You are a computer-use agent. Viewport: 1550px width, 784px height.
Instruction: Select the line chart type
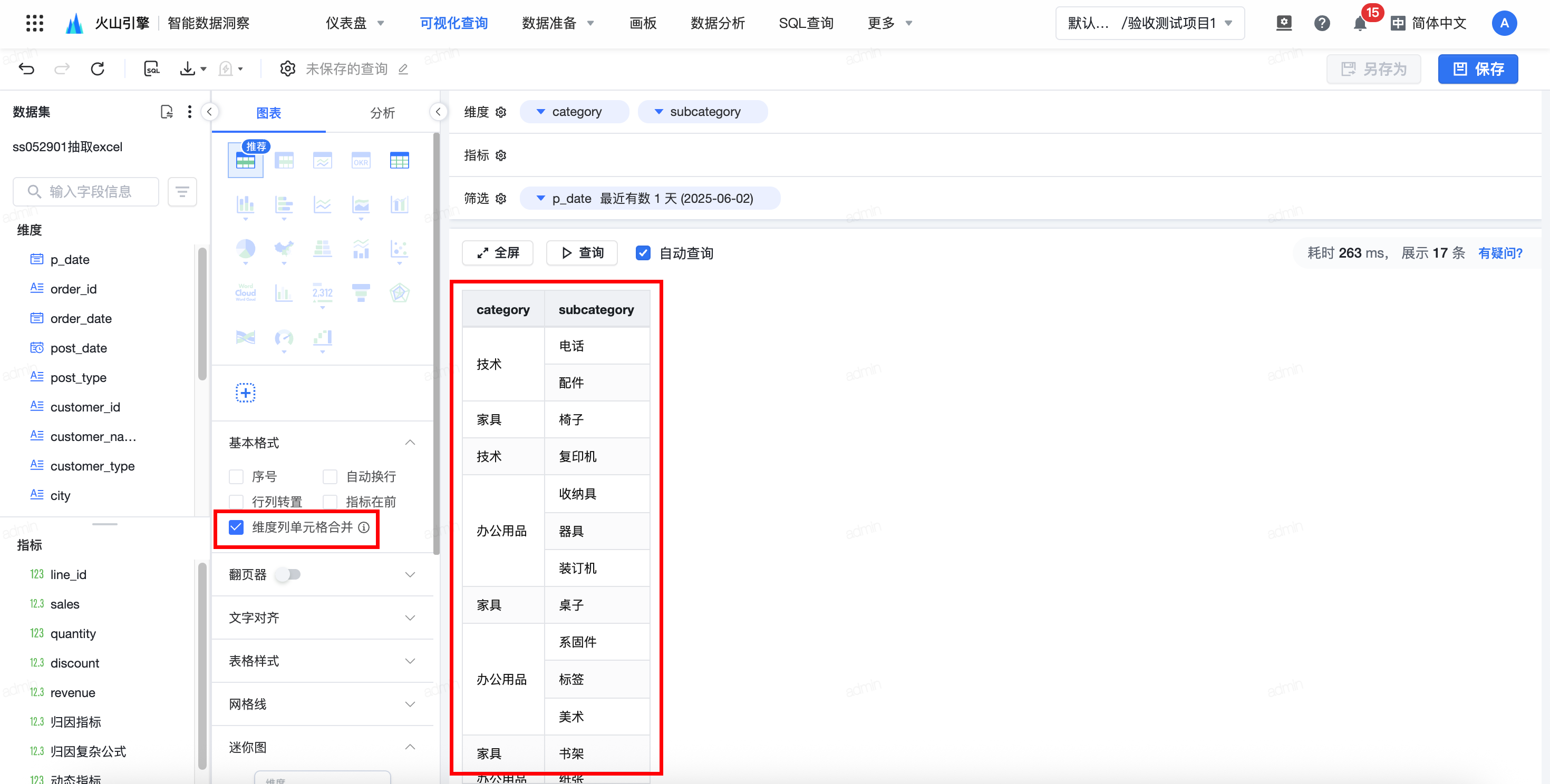pos(323,205)
